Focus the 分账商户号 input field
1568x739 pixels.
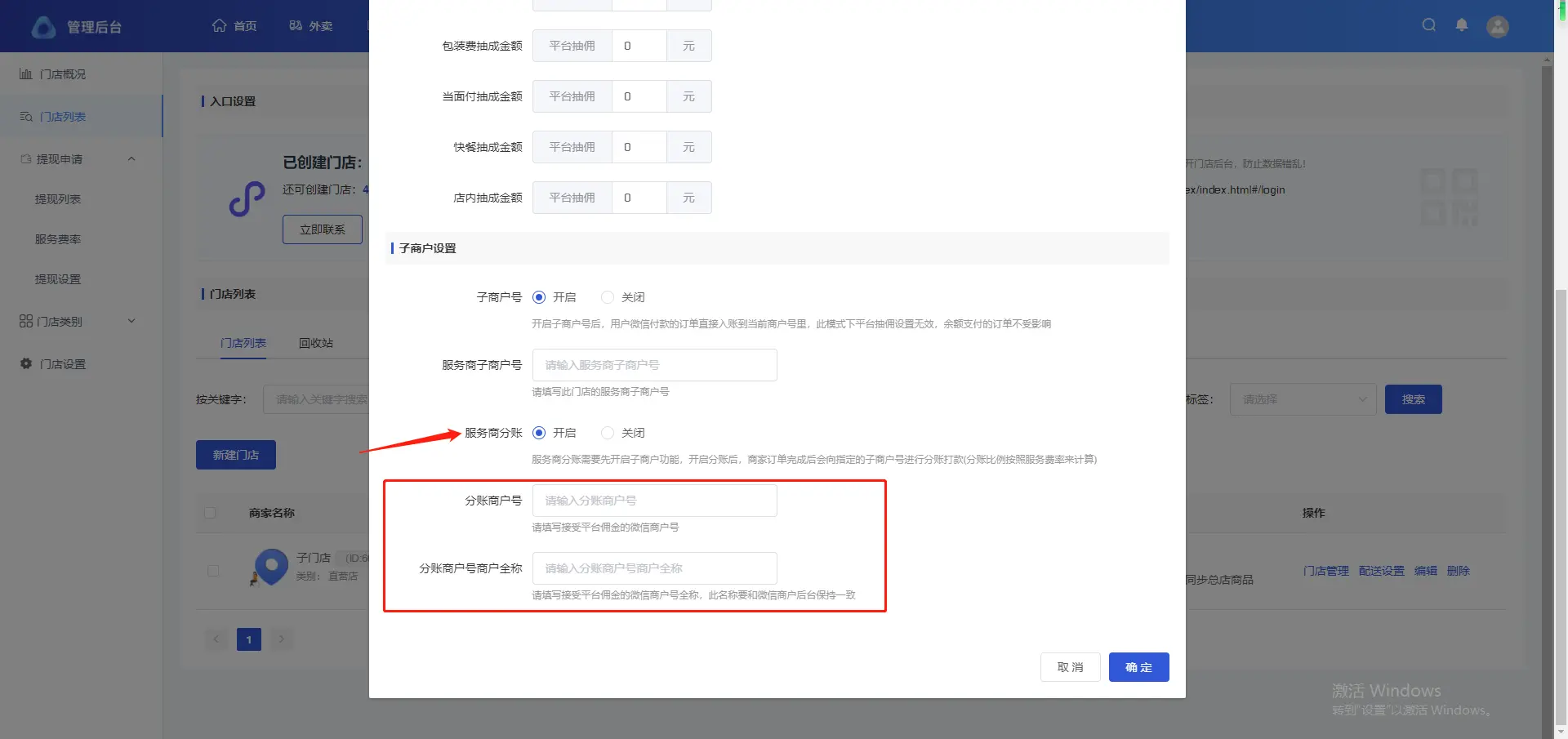[x=654, y=501]
